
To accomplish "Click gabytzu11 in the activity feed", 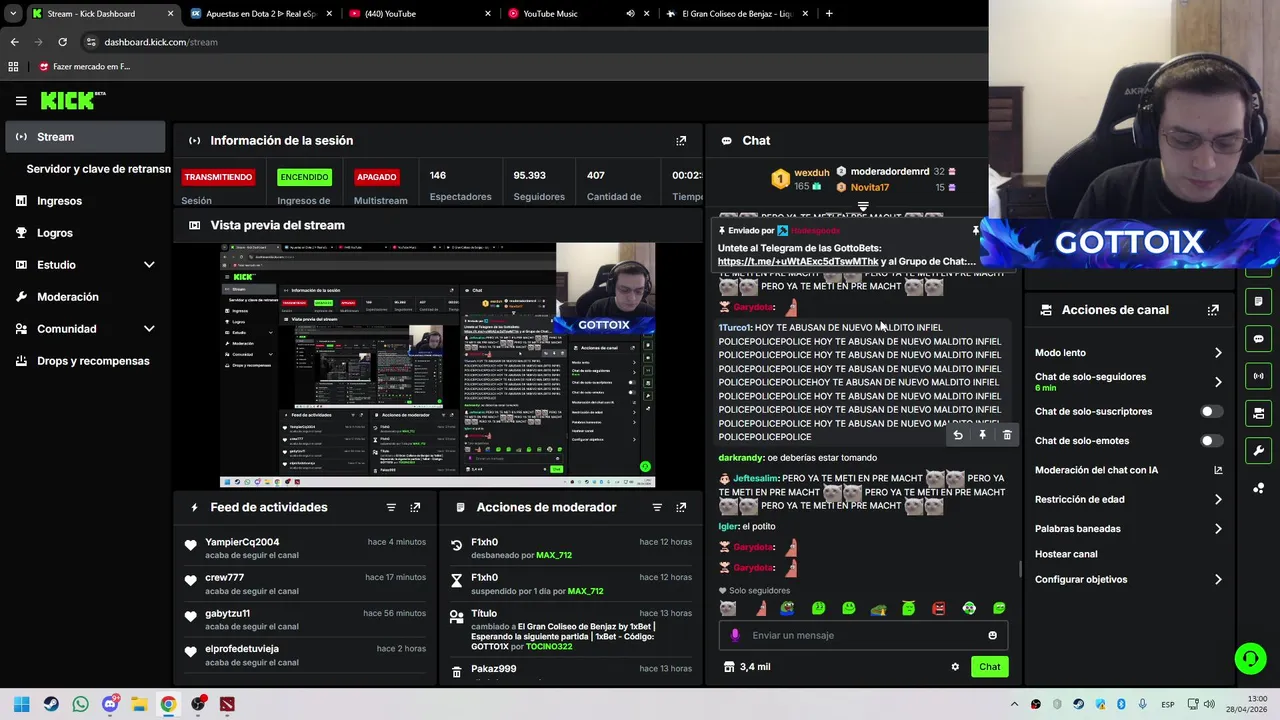I will click(227, 613).
